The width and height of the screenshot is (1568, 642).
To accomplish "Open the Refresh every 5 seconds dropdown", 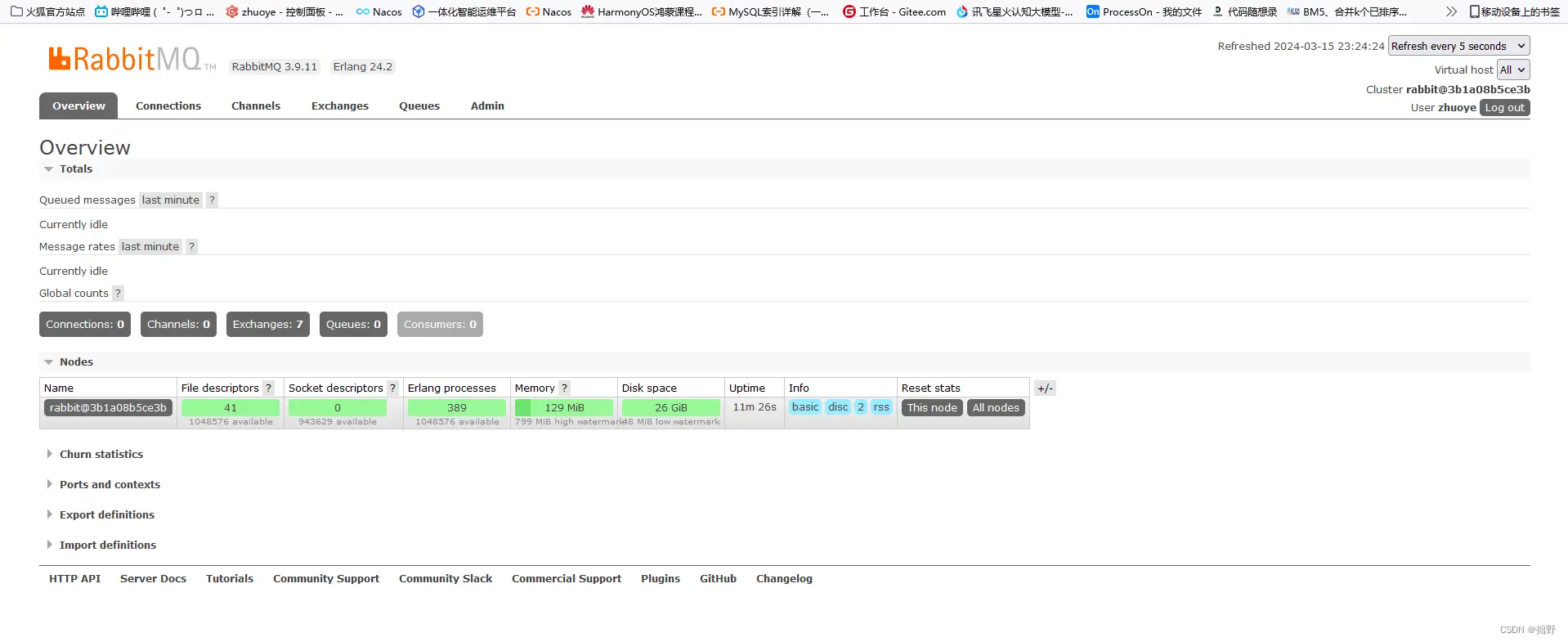I will click(1458, 46).
